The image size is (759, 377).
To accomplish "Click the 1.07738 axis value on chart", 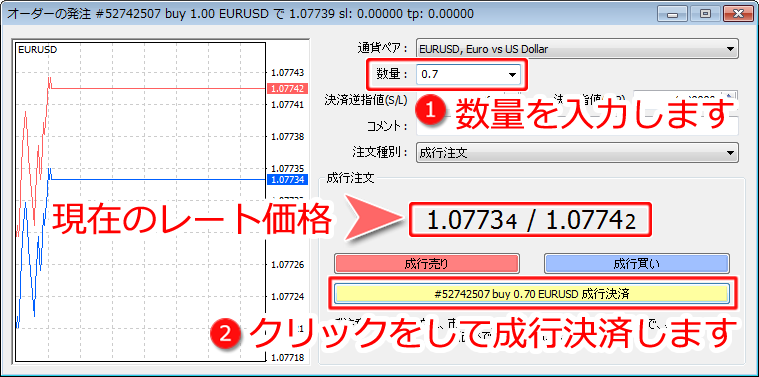I will 288,136.
